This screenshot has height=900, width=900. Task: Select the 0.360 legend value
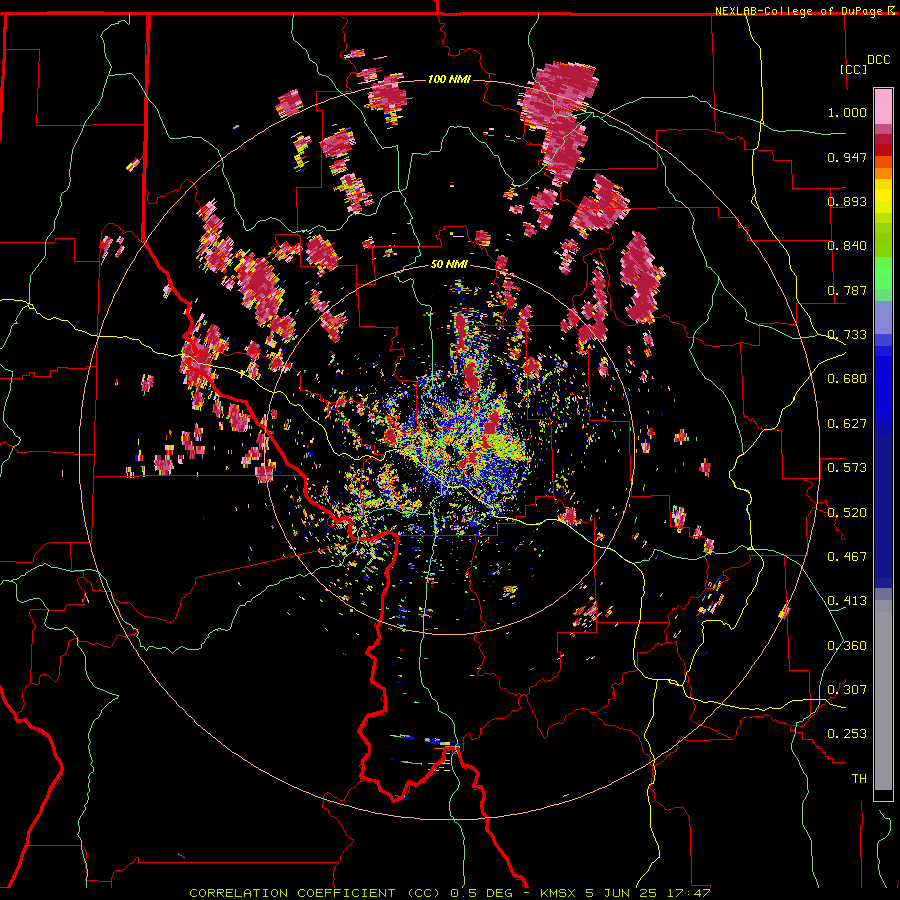point(847,646)
